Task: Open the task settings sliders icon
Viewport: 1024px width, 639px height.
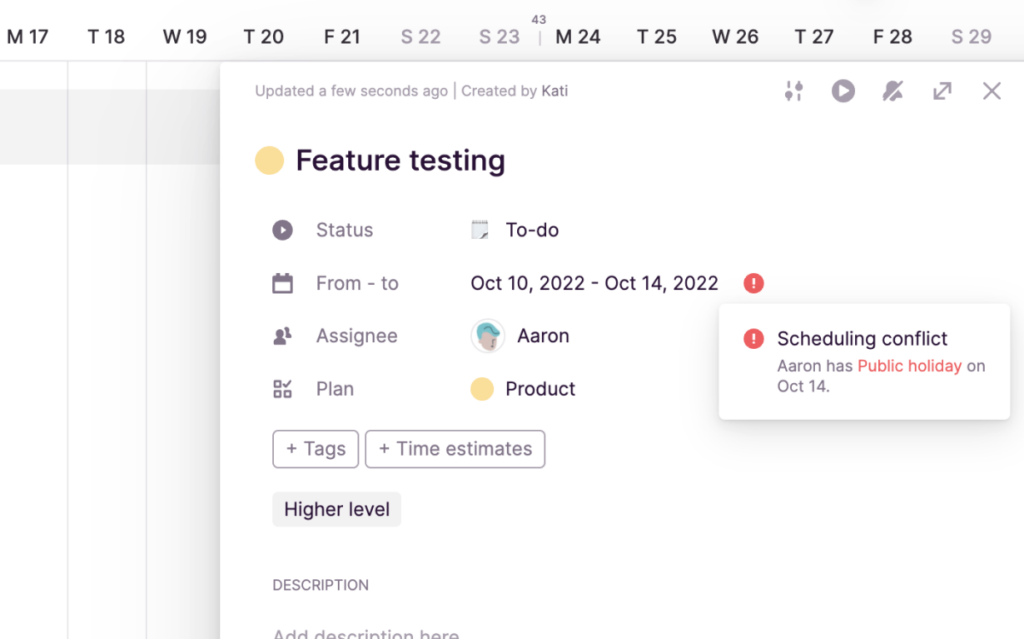Action: (x=794, y=90)
